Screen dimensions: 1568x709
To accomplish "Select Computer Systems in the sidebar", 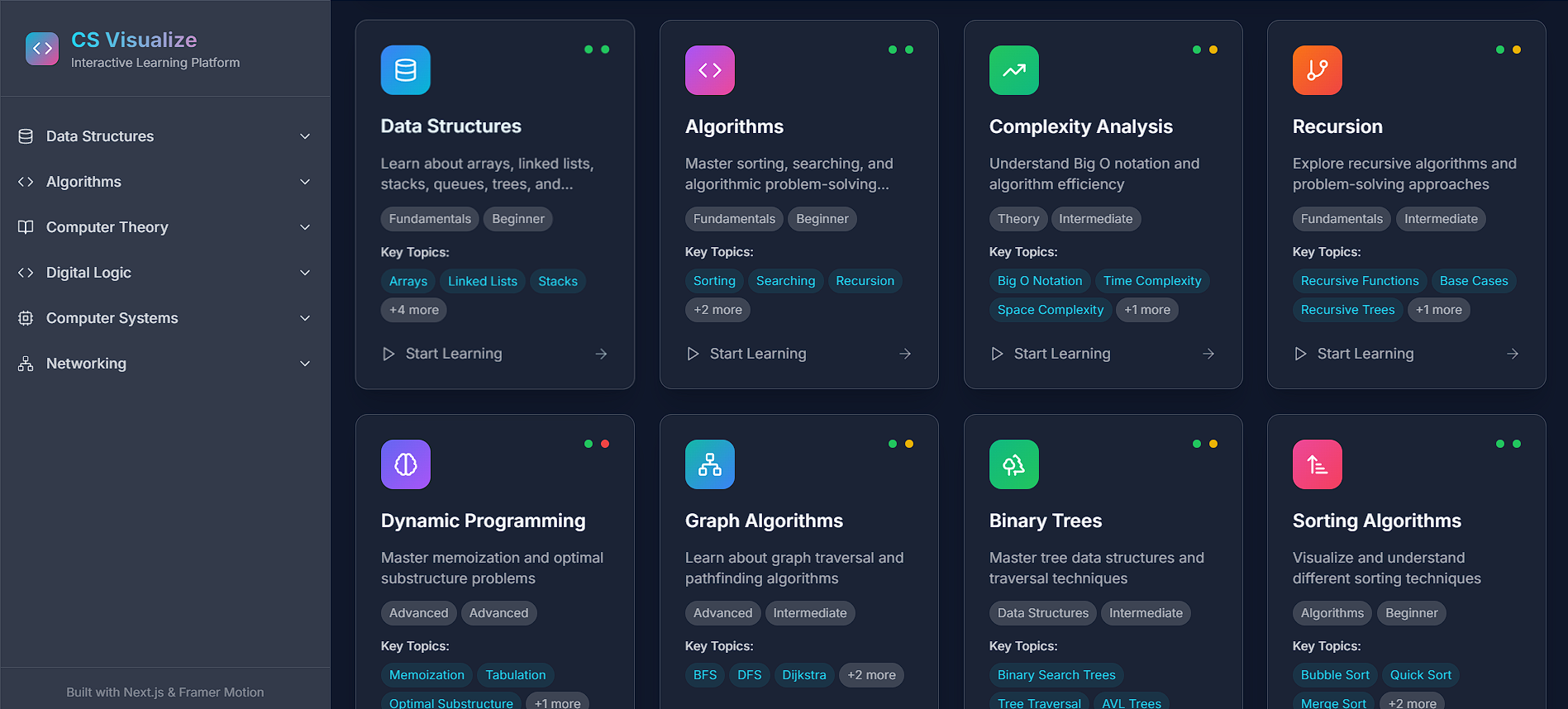I will tap(112, 318).
